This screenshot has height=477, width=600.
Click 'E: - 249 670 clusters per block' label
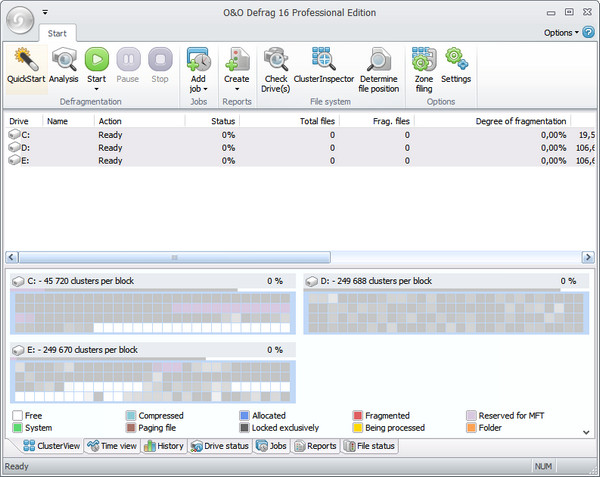pyautogui.click(x=82, y=350)
